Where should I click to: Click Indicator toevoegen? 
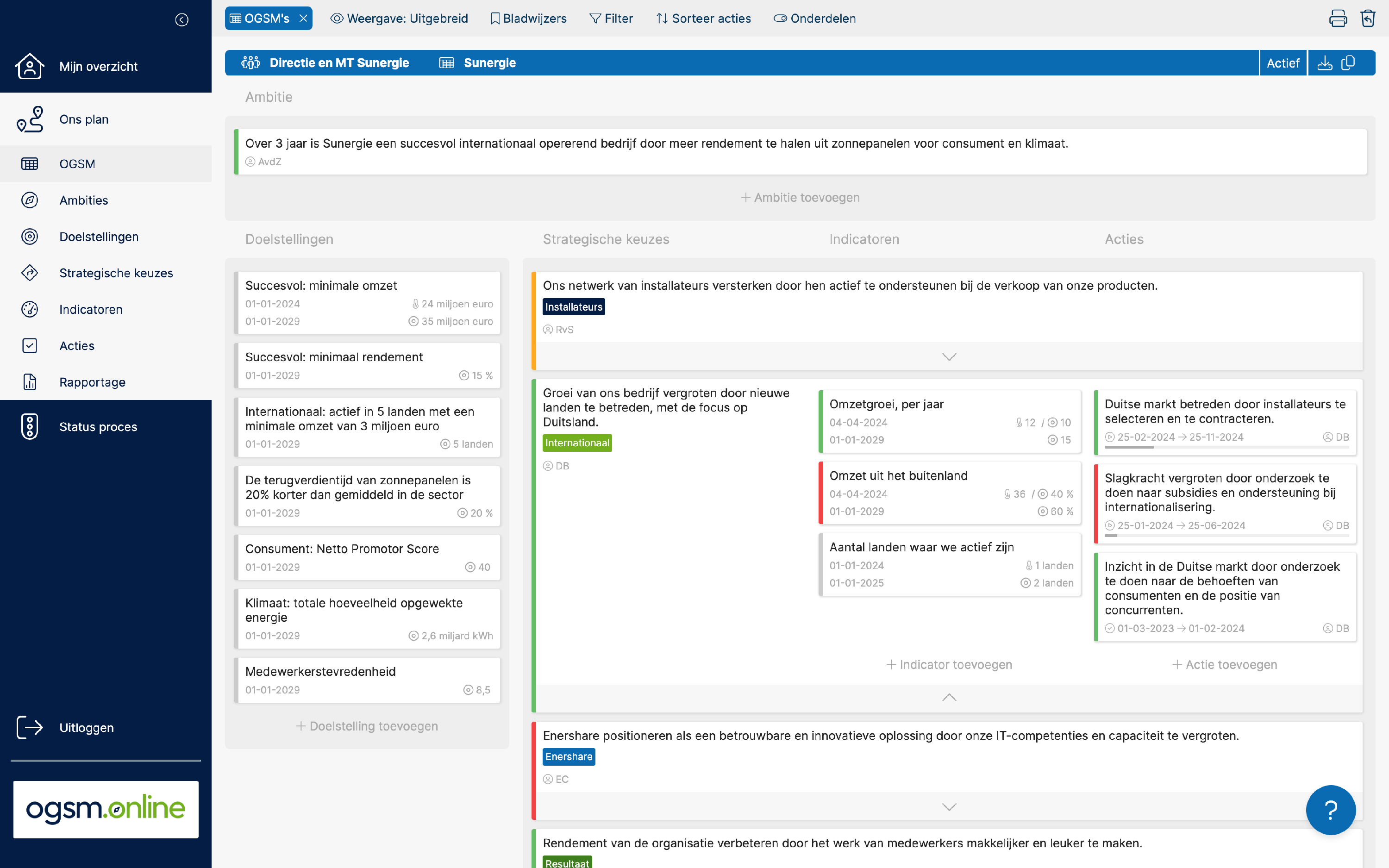coord(949,664)
